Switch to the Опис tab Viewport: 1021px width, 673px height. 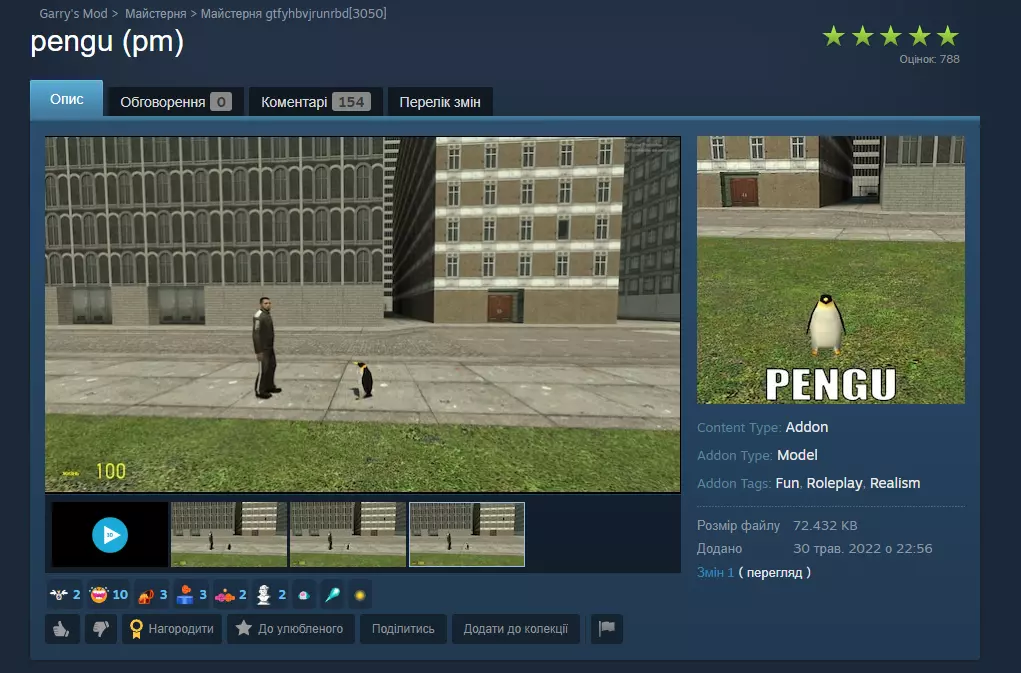pos(66,99)
